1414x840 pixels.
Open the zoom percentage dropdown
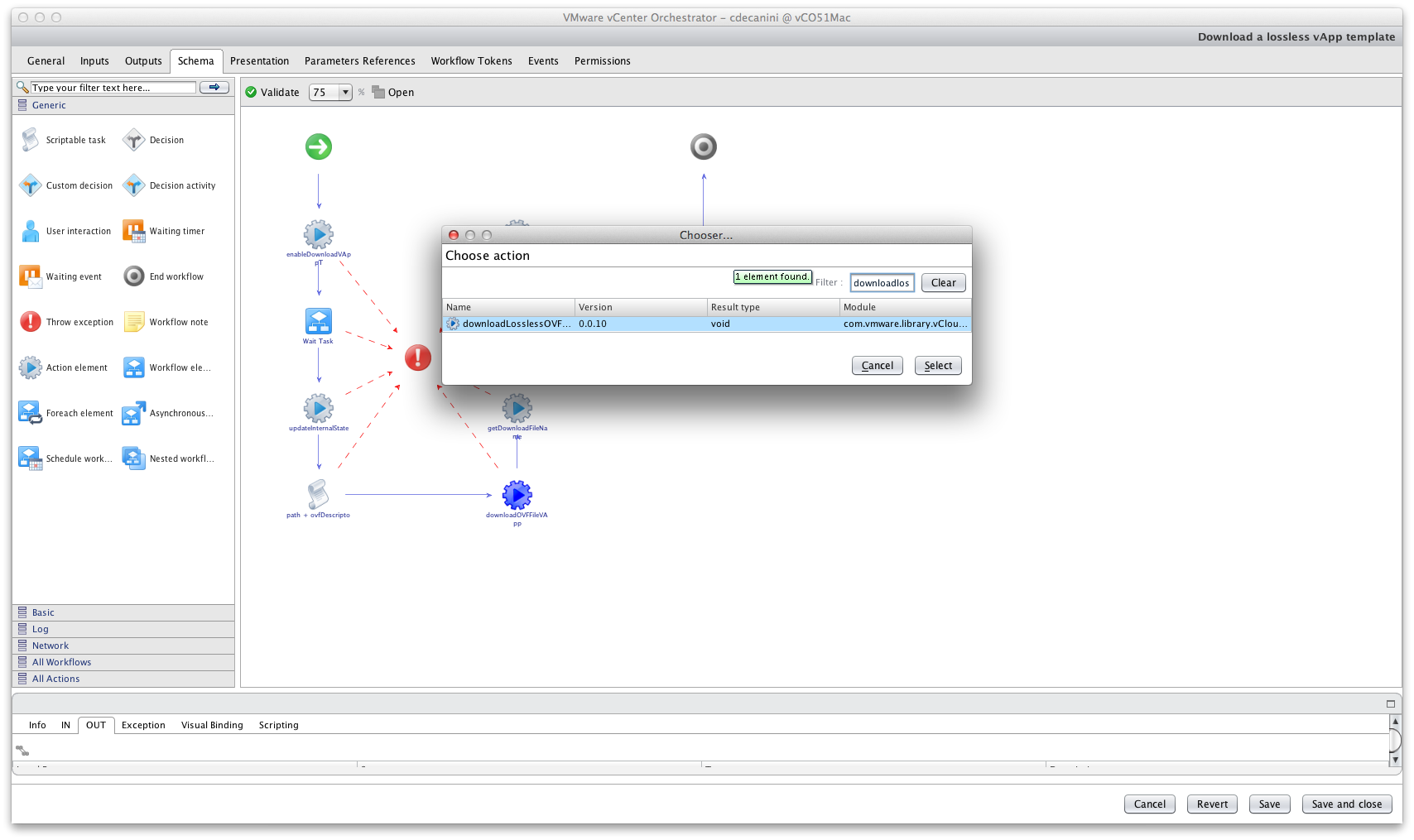point(346,93)
